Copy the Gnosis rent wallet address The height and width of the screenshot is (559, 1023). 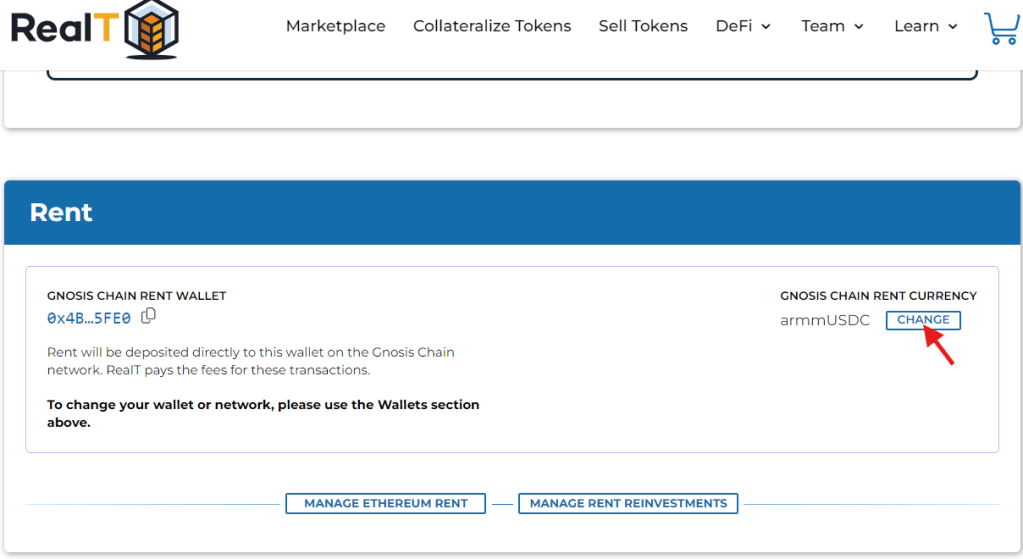click(149, 316)
